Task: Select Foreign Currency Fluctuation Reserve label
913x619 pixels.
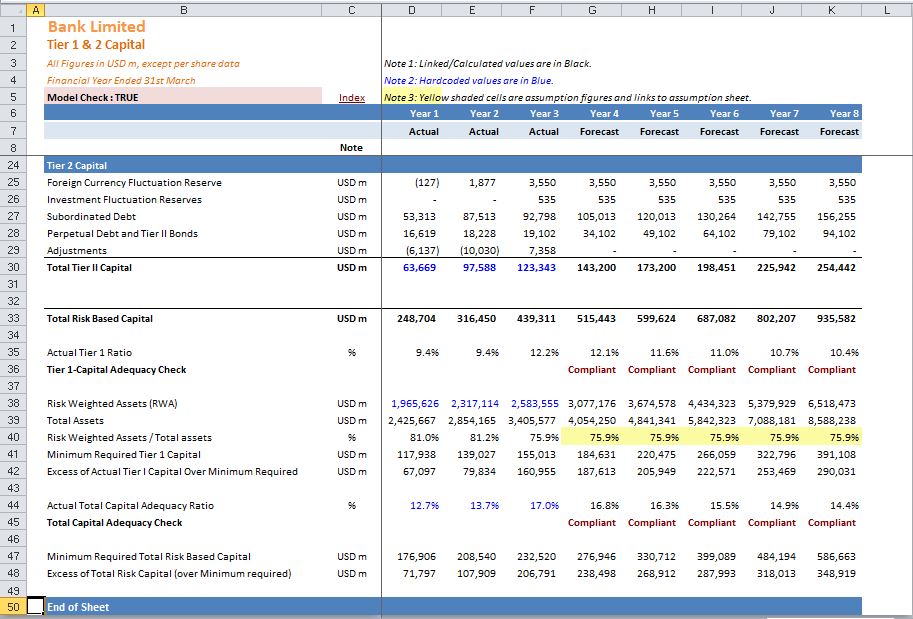Action: click(135, 183)
